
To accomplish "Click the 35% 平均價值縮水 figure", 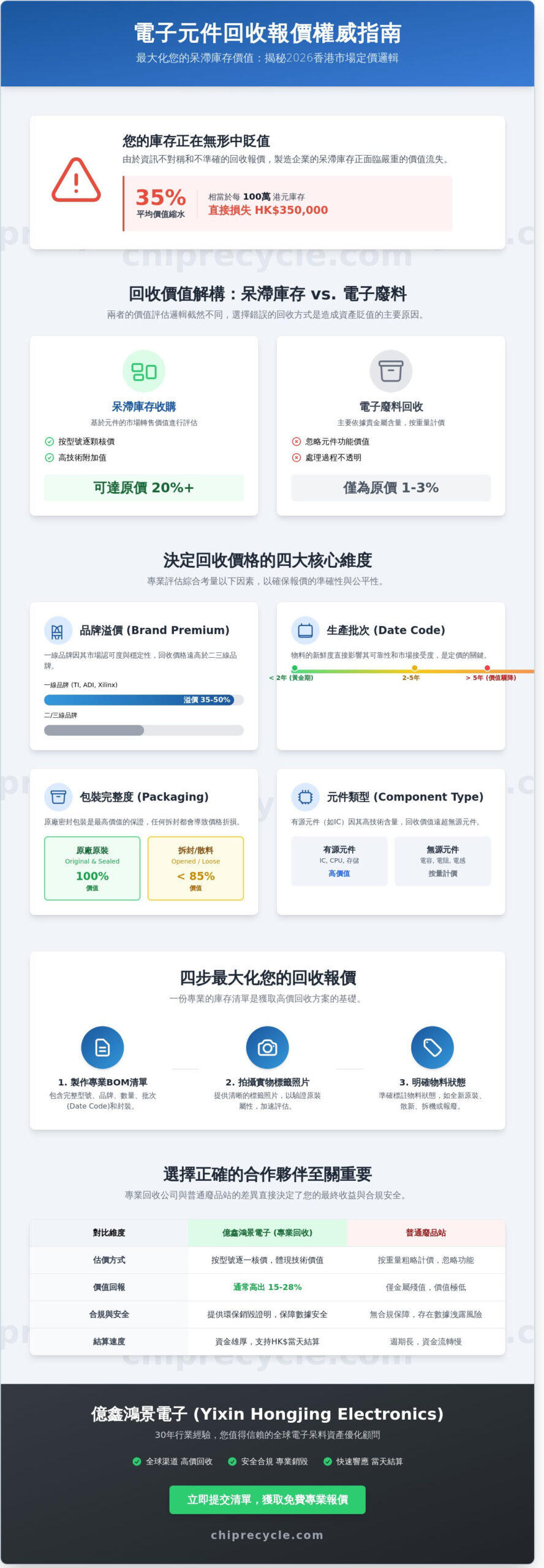I will tap(161, 203).
